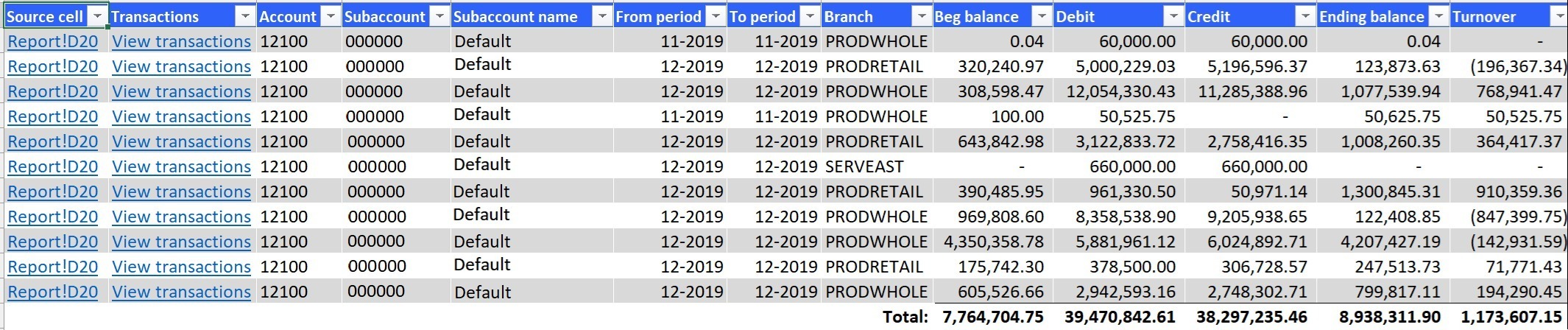
Task: Expand the Credit column filter arrow
Action: (1305, 16)
